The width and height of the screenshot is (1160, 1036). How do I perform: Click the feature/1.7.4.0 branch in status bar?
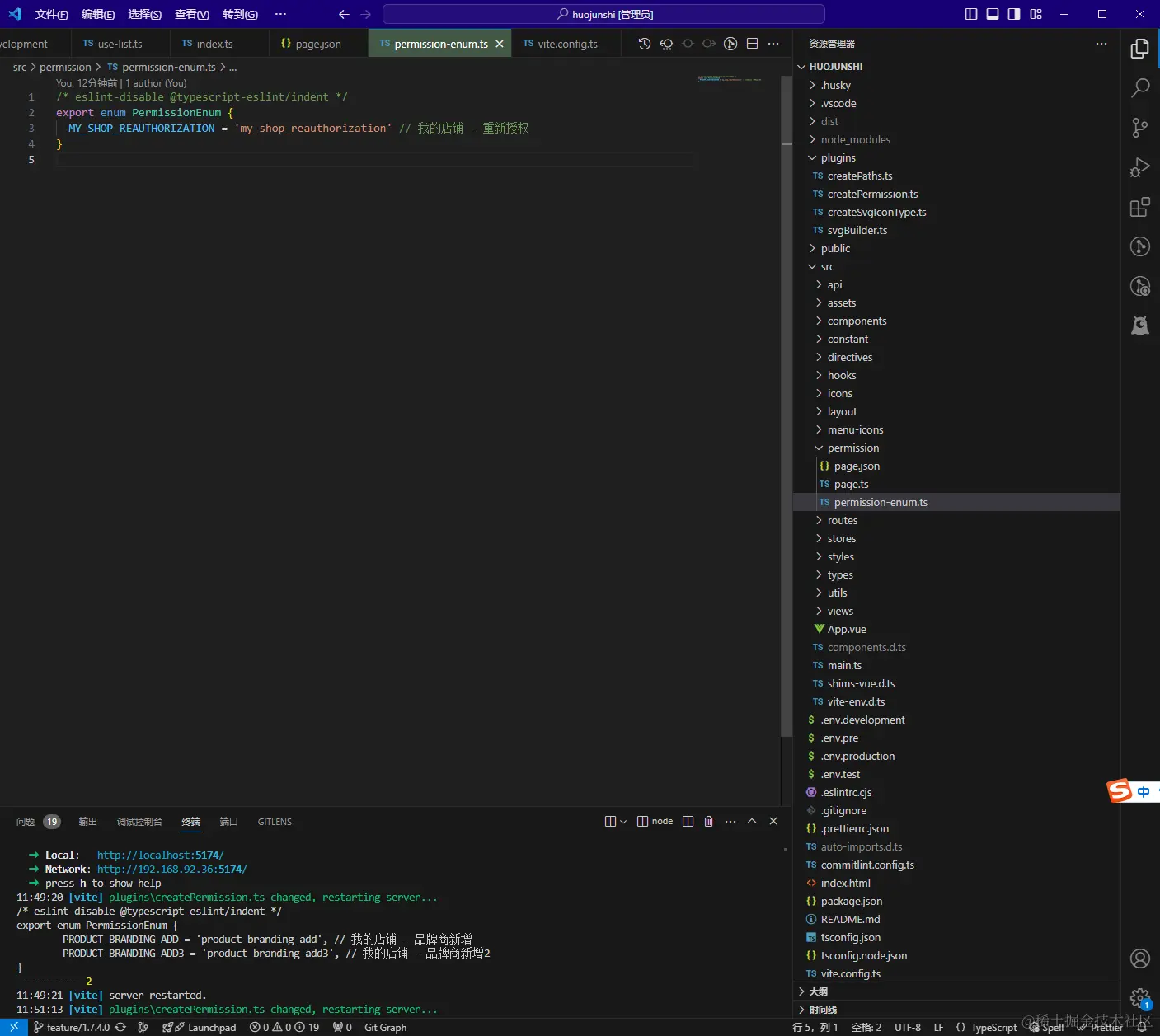(71, 1027)
